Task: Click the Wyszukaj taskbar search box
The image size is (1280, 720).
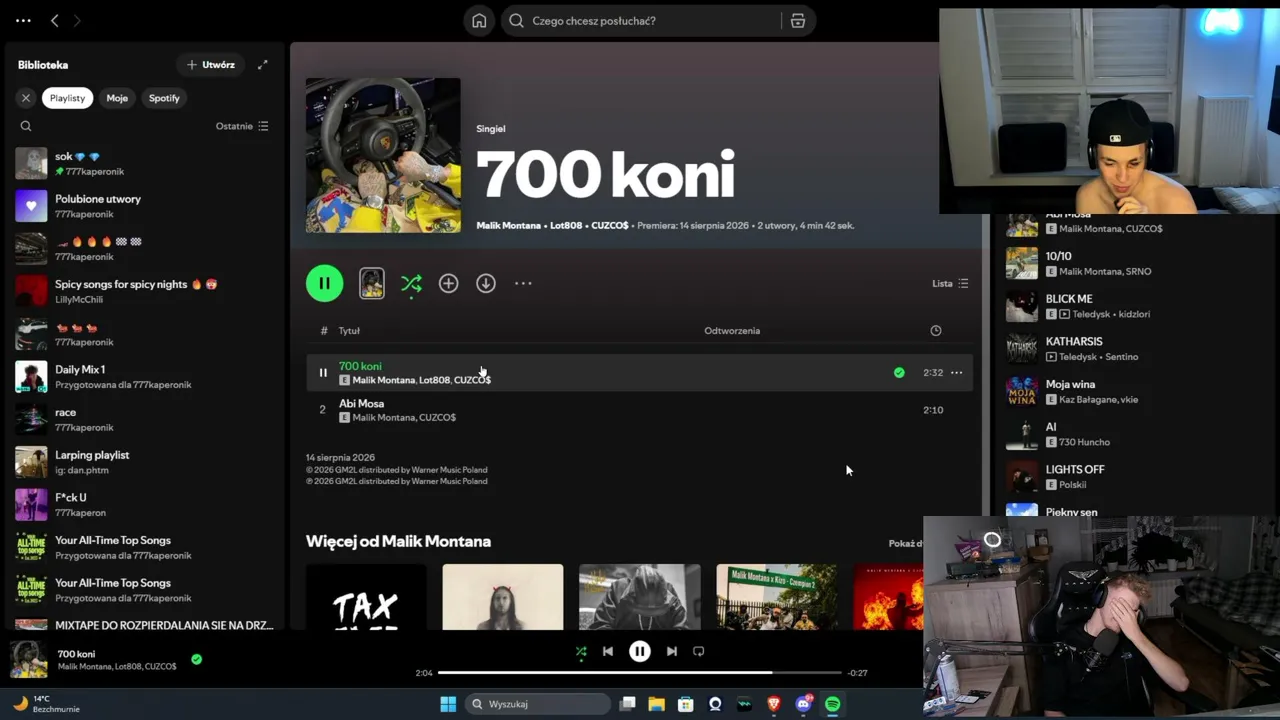Action: (539, 704)
